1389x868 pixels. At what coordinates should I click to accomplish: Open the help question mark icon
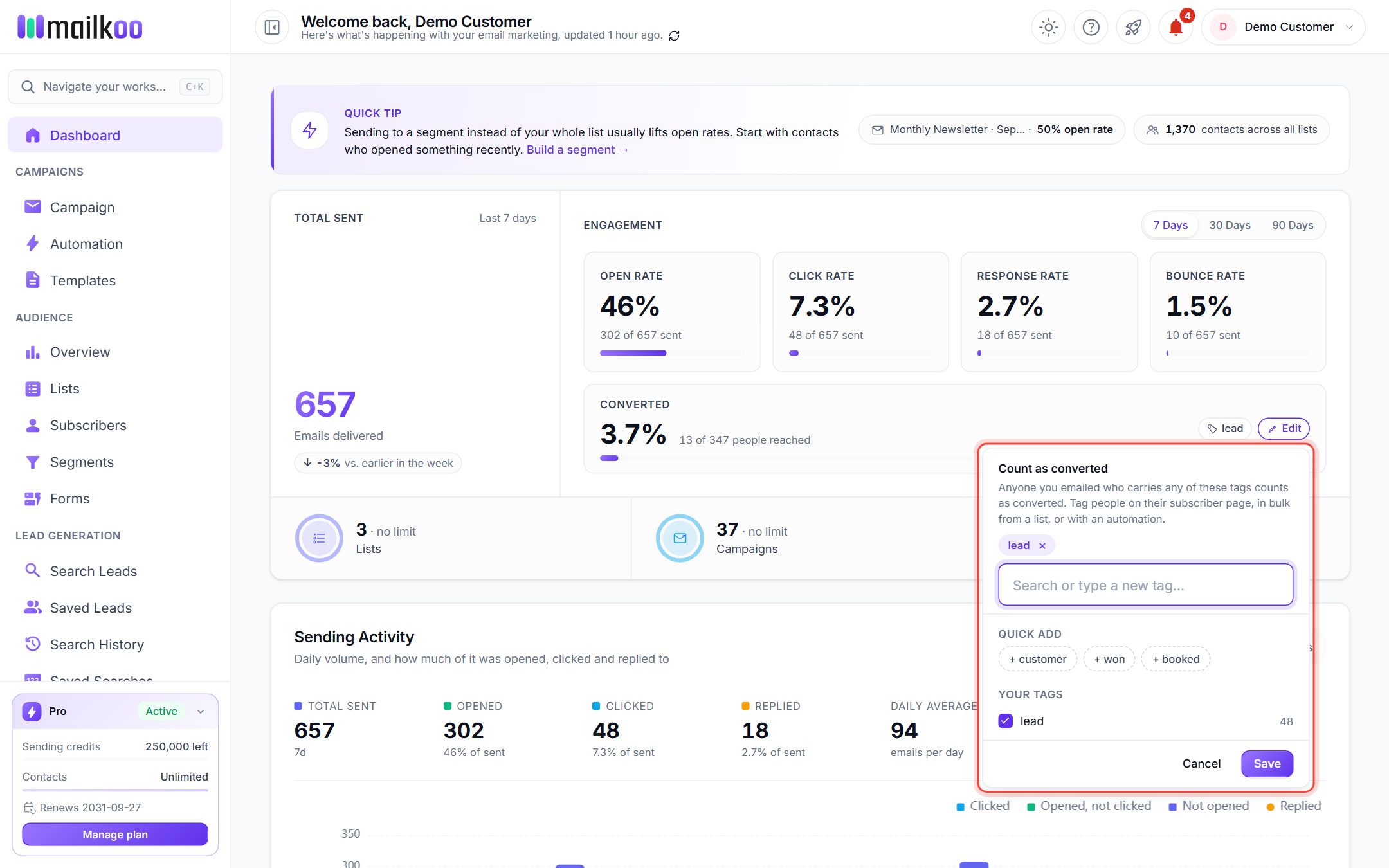tap(1091, 27)
